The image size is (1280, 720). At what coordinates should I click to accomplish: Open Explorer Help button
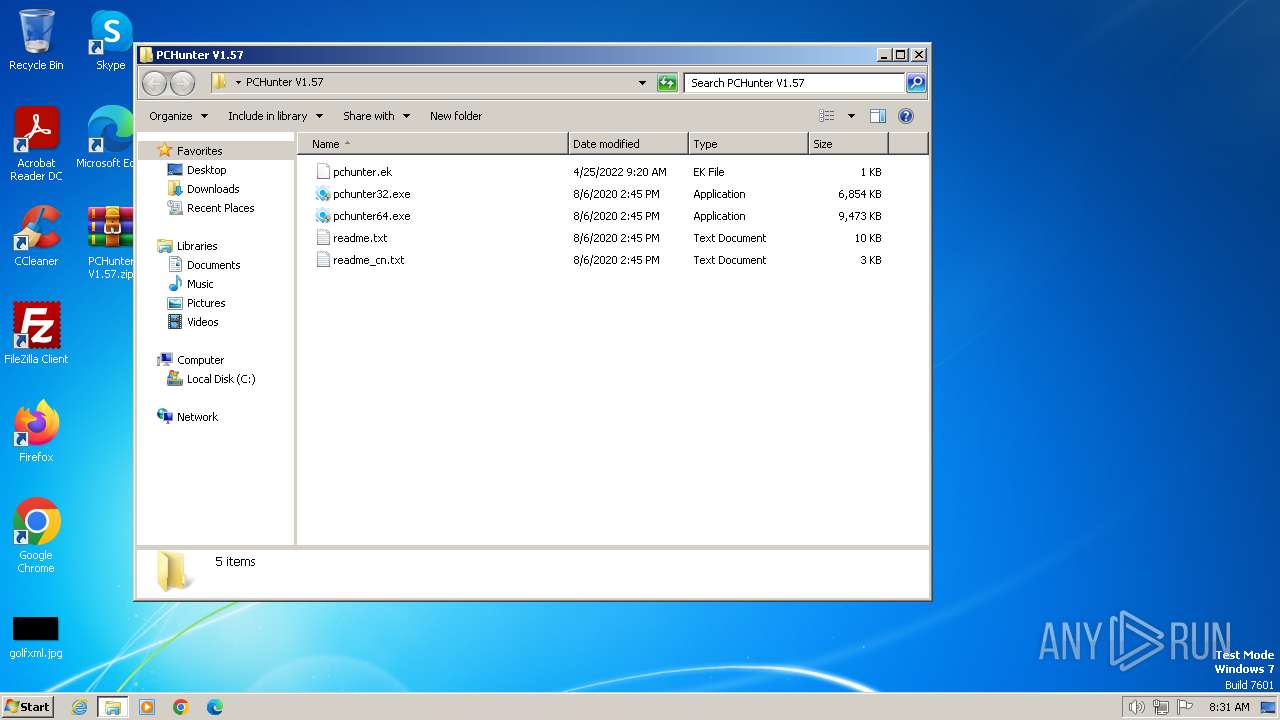tap(906, 116)
